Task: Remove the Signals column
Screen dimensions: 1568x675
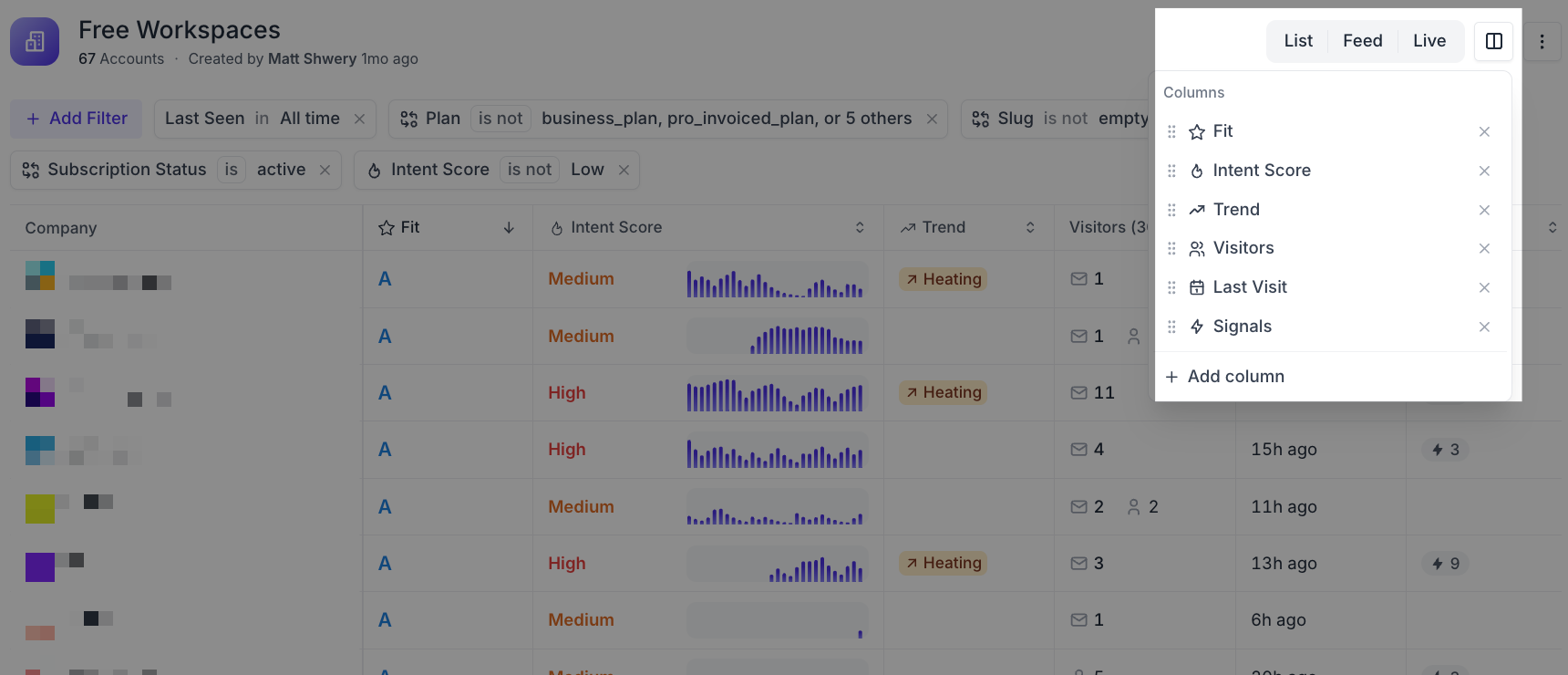Action: [1484, 327]
